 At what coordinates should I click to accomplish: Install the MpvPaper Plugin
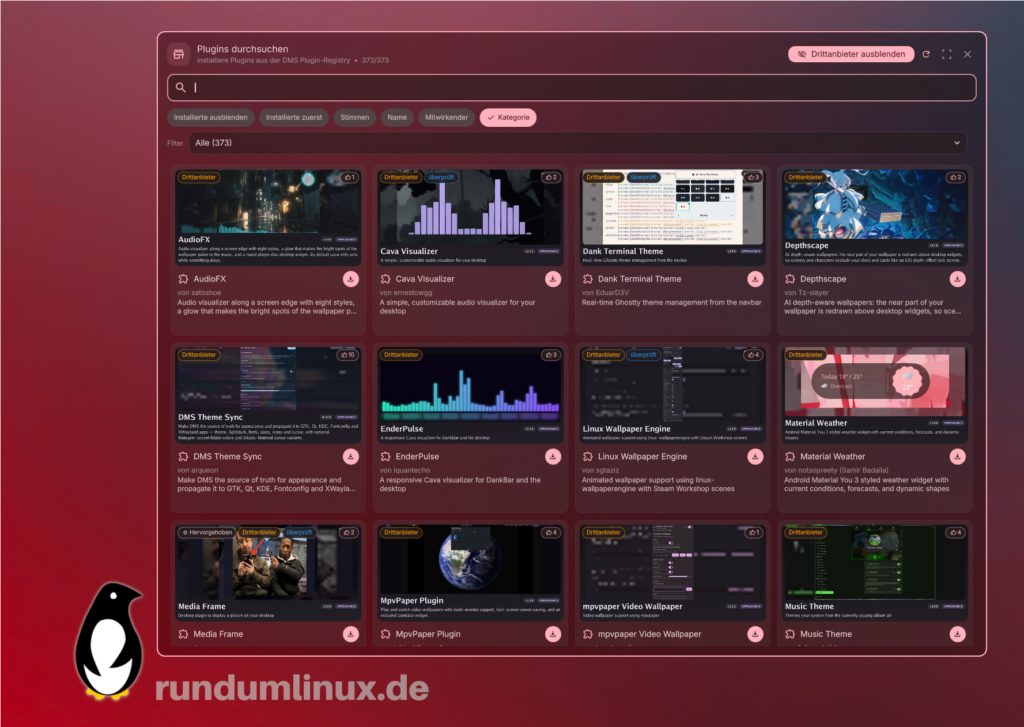553,634
